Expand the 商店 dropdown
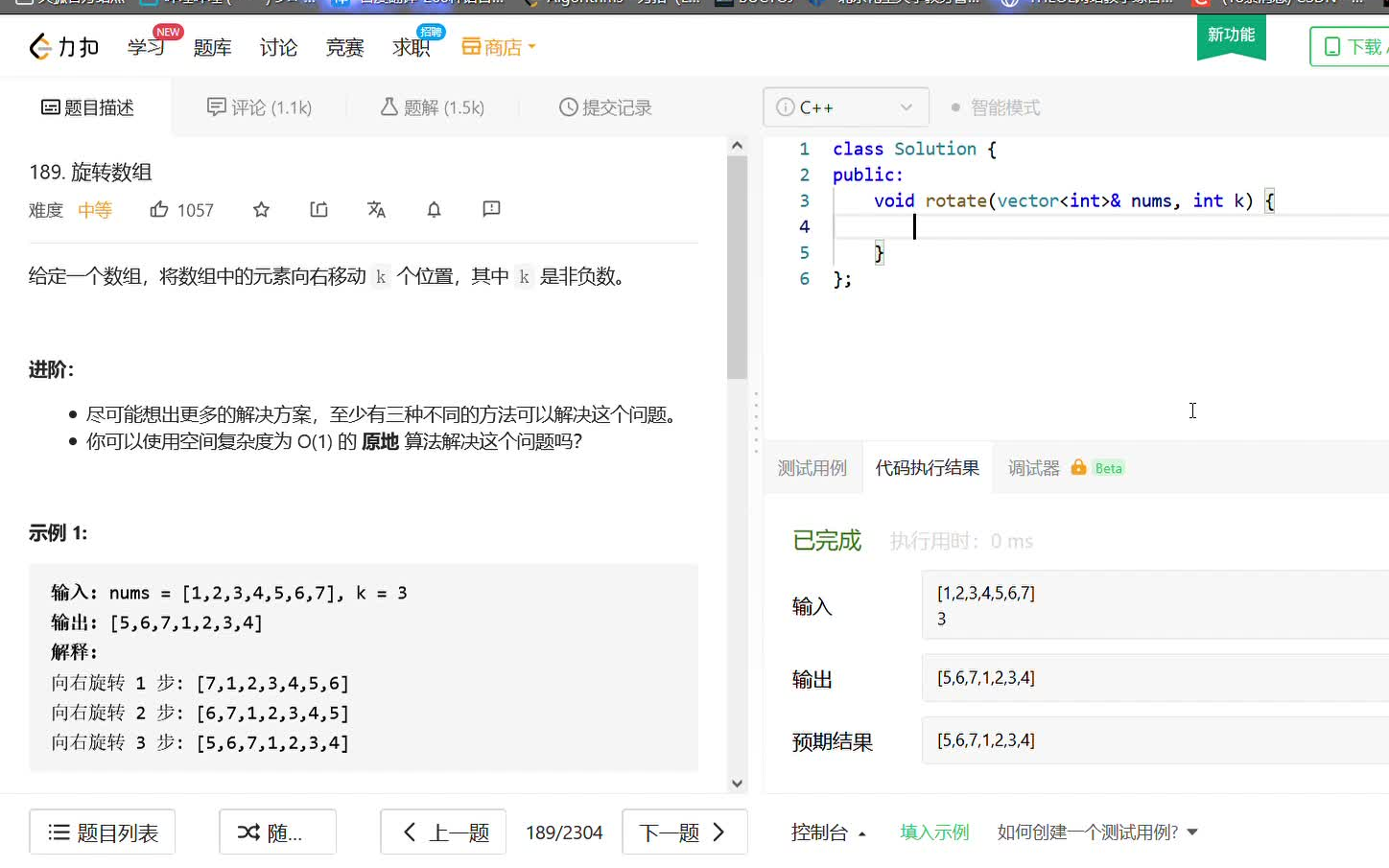 coord(499,47)
